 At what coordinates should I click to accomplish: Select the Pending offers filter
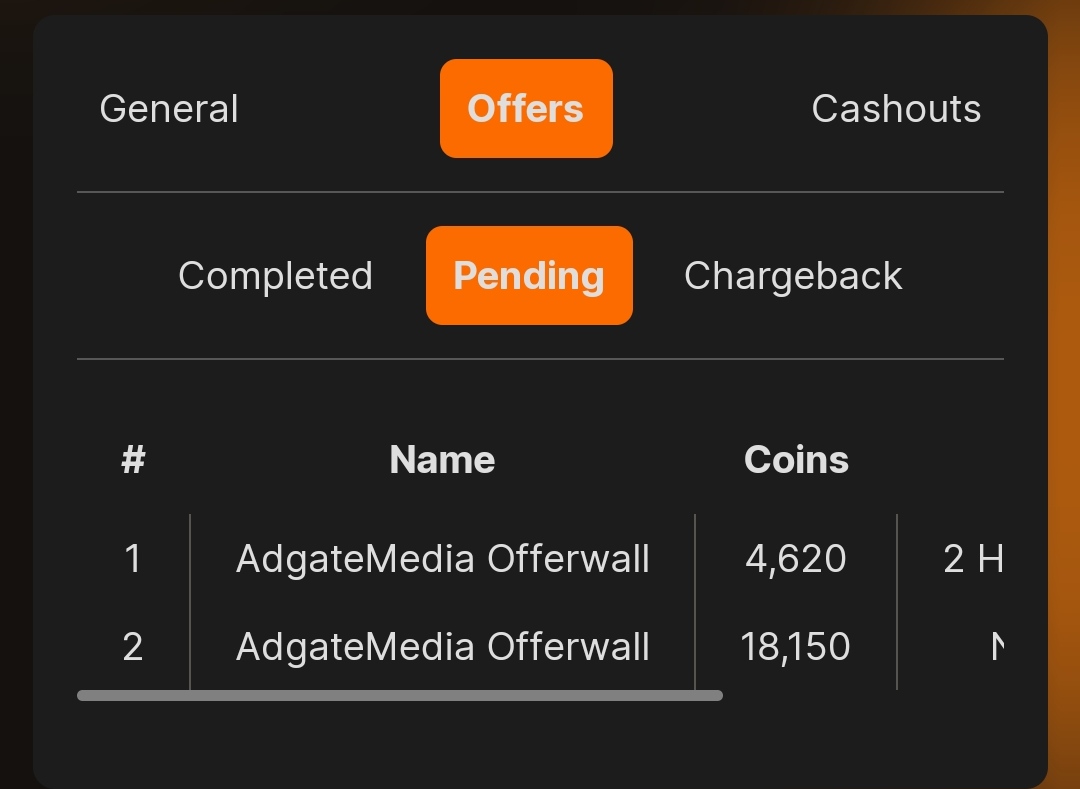tap(529, 276)
